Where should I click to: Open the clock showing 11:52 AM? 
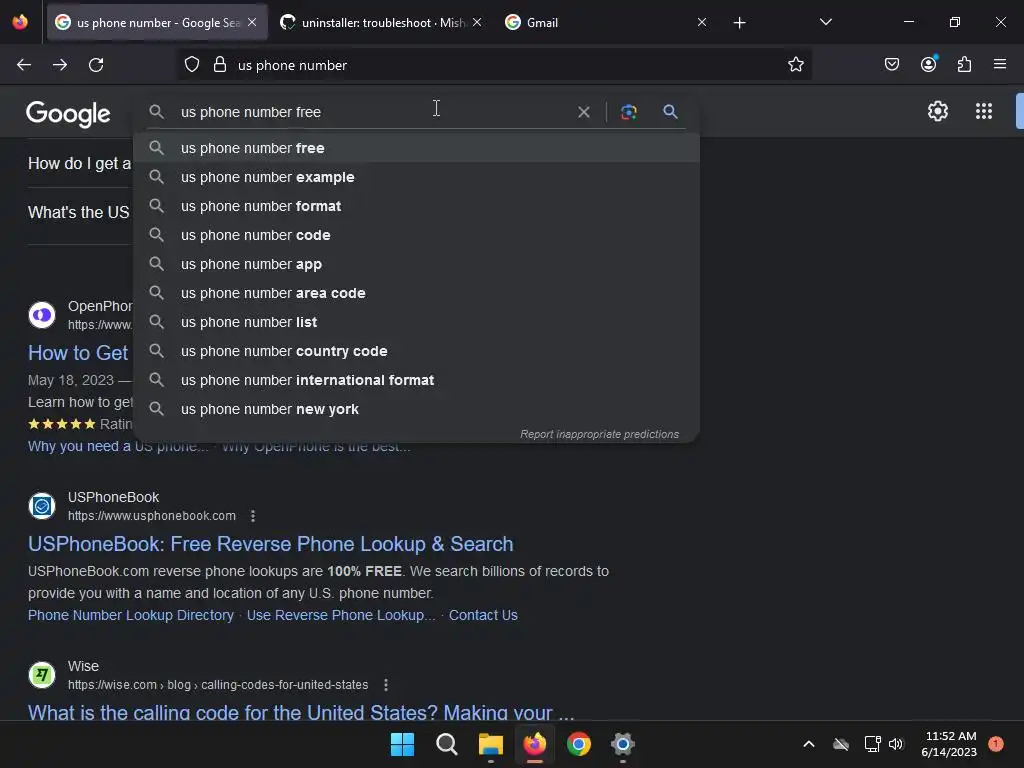950,744
